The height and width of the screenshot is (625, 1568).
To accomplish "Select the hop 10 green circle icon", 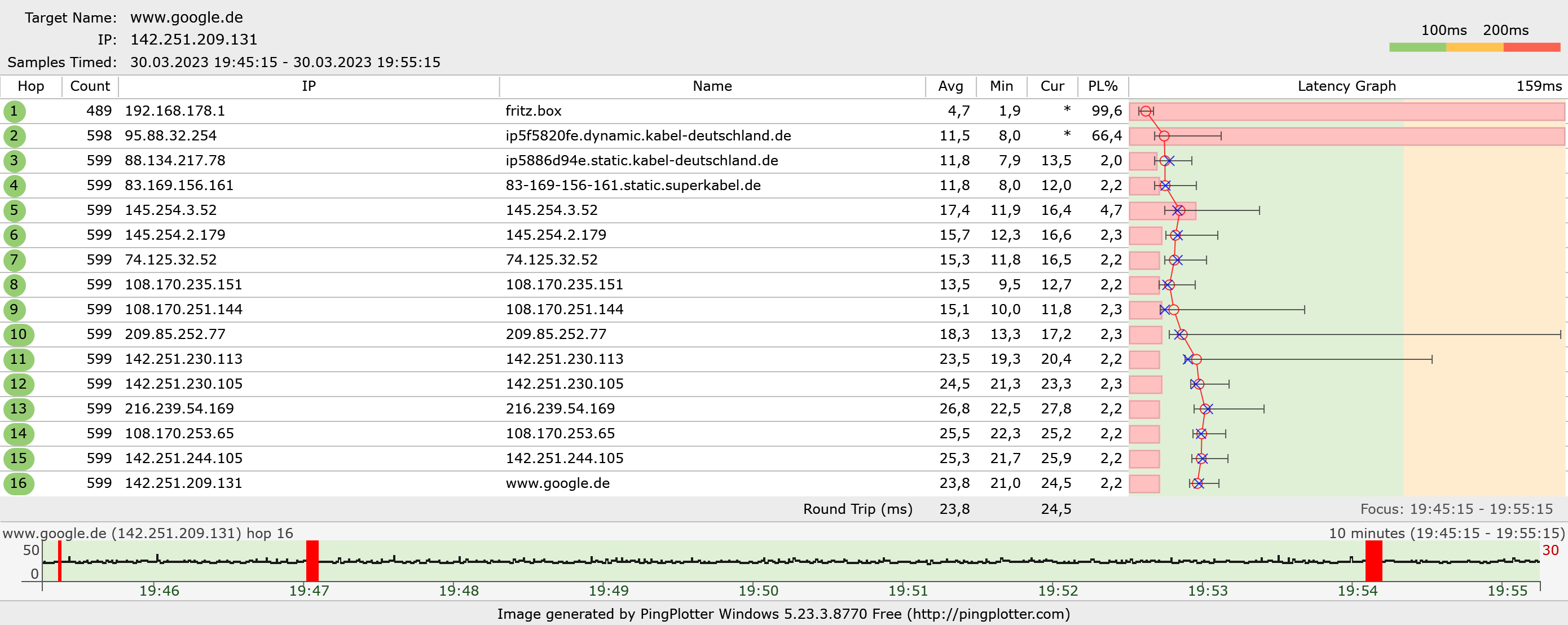I will [18, 334].
